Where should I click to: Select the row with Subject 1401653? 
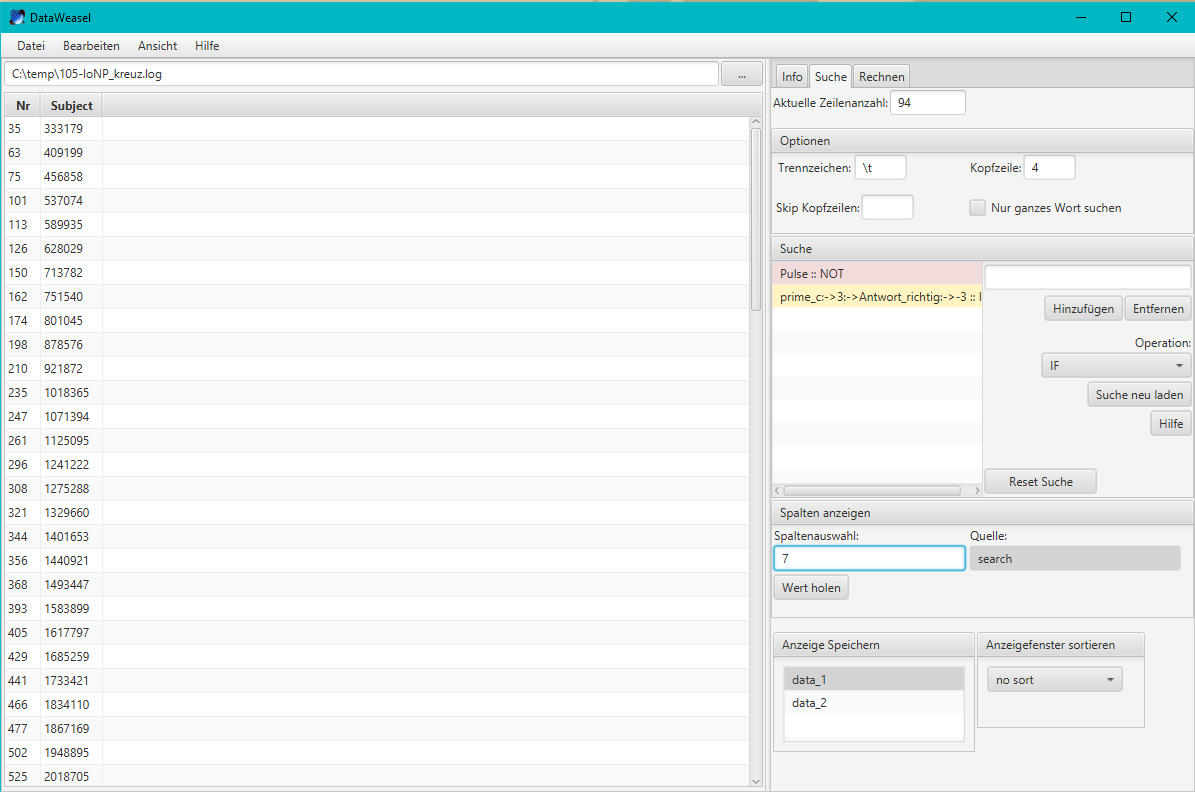pyautogui.click(x=377, y=537)
